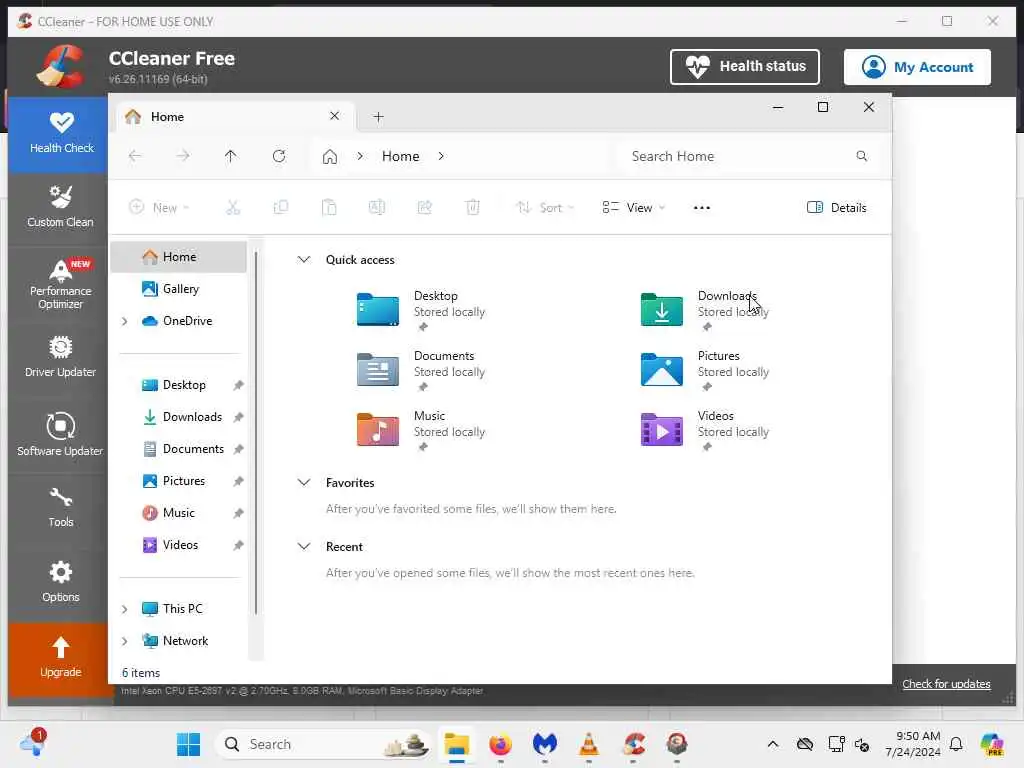The image size is (1024, 768).
Task: Click the navigation pane scrollbar
Action: coord(256,432)
